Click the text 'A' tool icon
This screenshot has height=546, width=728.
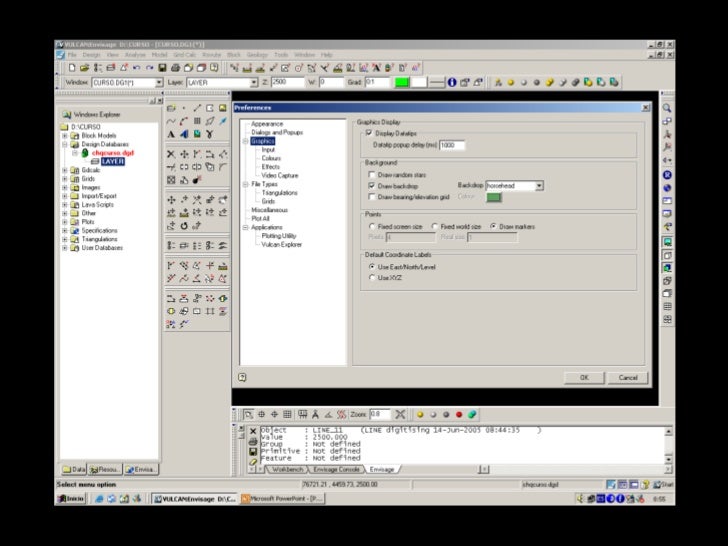click(171, 134)
